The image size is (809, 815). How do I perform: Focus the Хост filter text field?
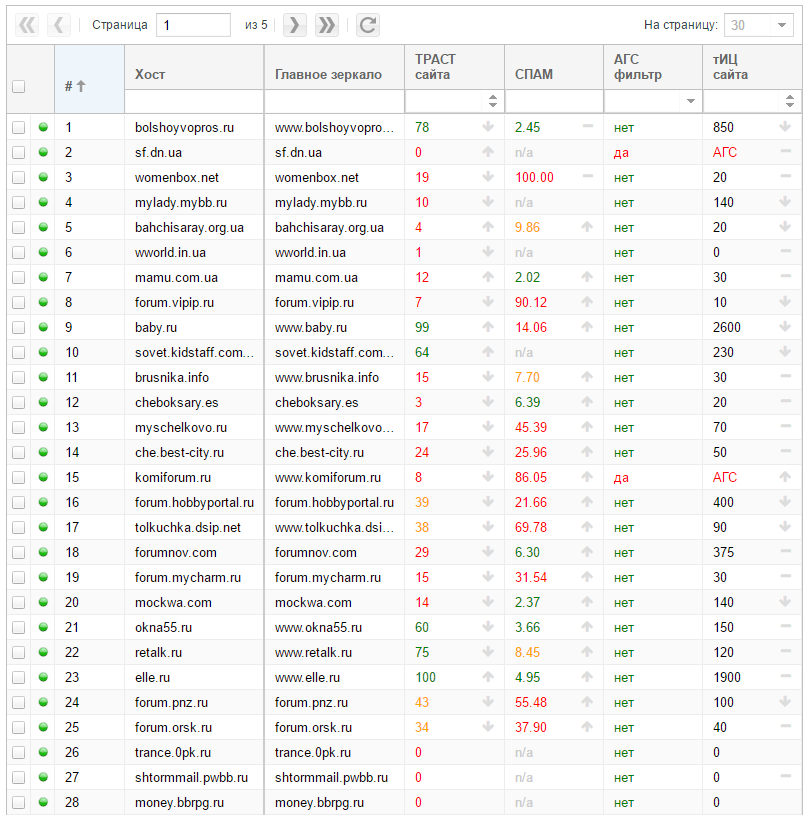click(194, 101)
